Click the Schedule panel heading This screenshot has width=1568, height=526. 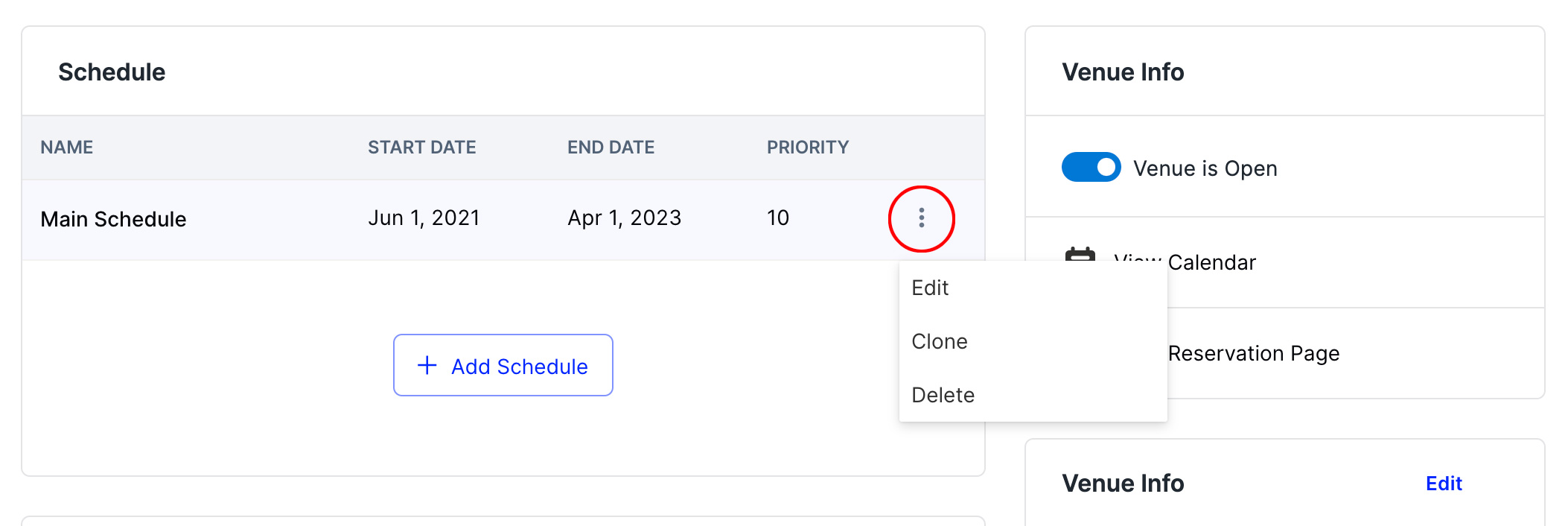click(x=112, y=72)
